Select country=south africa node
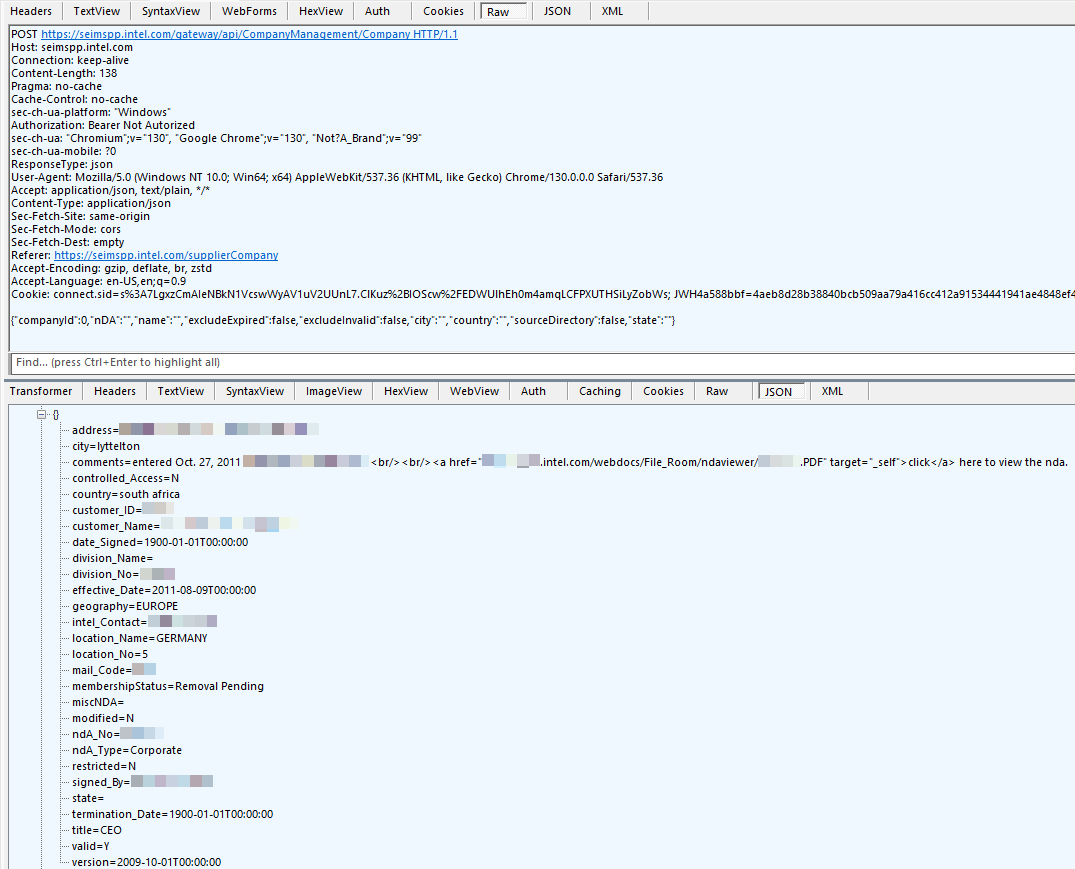 125,494
